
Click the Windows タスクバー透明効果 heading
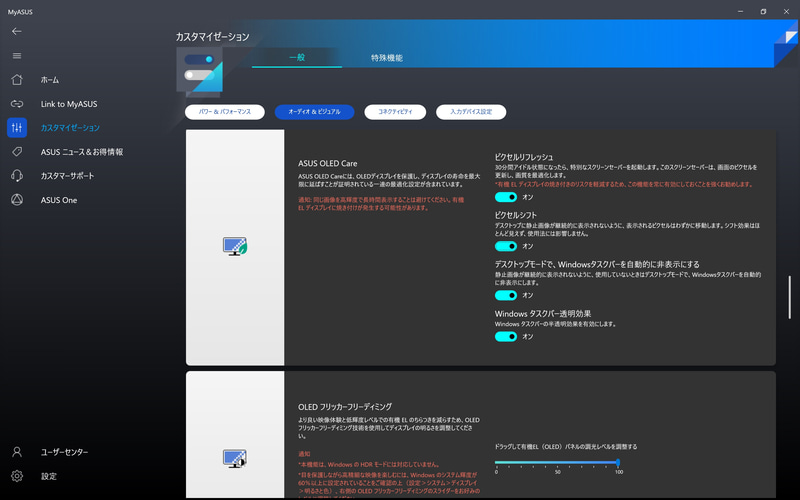tap(542, 314)
